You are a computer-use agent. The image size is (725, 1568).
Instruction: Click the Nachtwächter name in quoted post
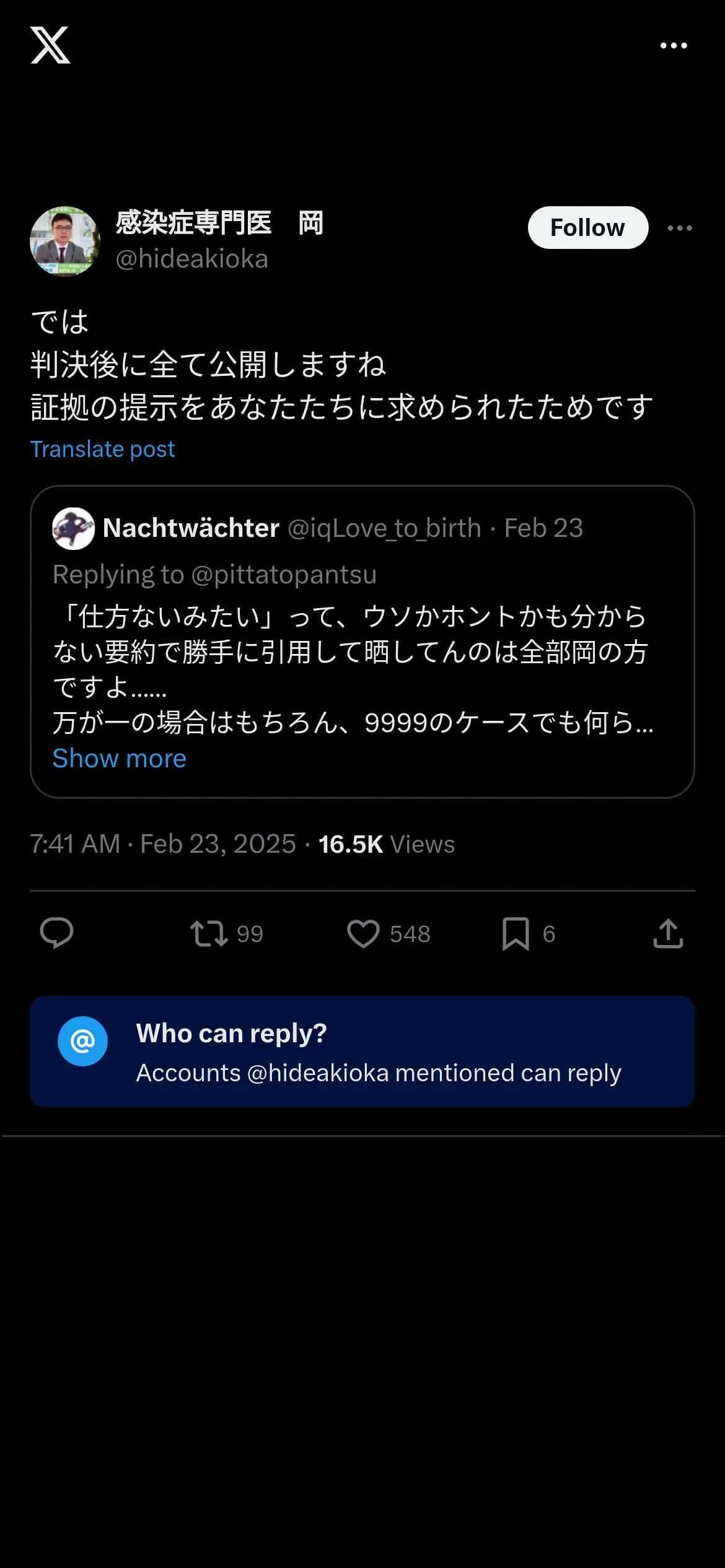coord(191,528)
